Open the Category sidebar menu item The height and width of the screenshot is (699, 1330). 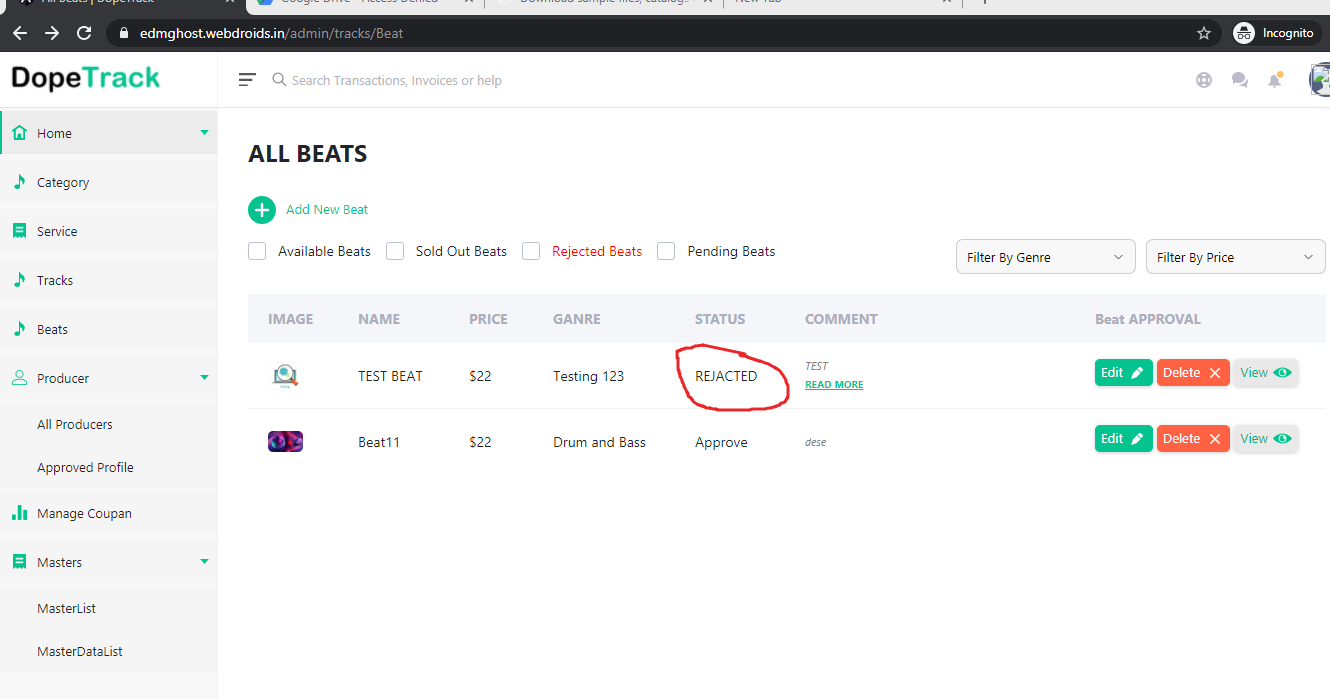point(108,182)
